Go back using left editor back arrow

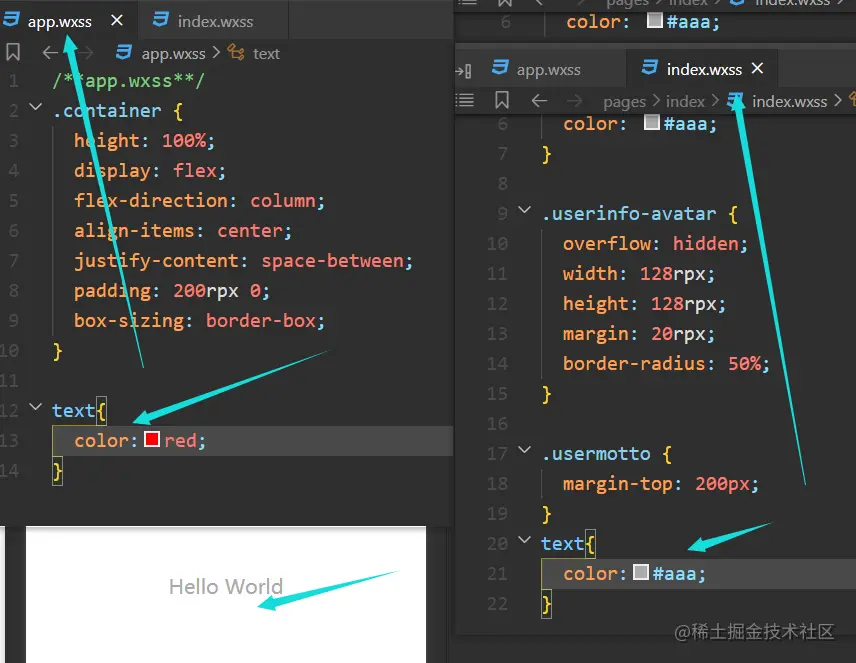[x=50, y=52]
